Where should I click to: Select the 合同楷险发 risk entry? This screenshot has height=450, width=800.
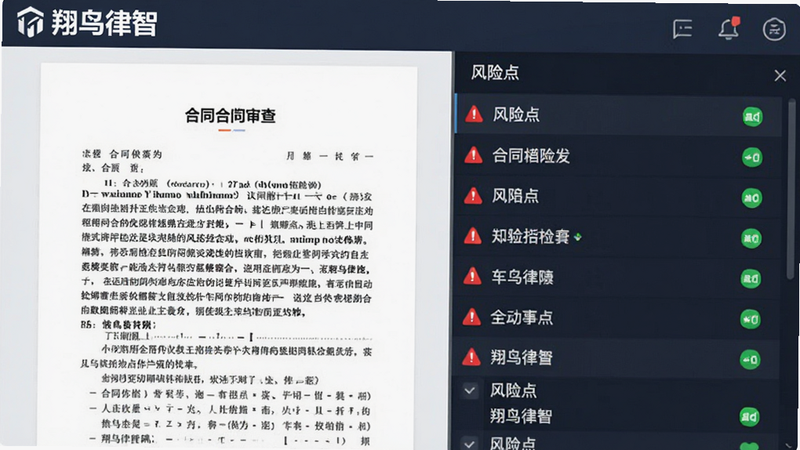pos(618,156)
